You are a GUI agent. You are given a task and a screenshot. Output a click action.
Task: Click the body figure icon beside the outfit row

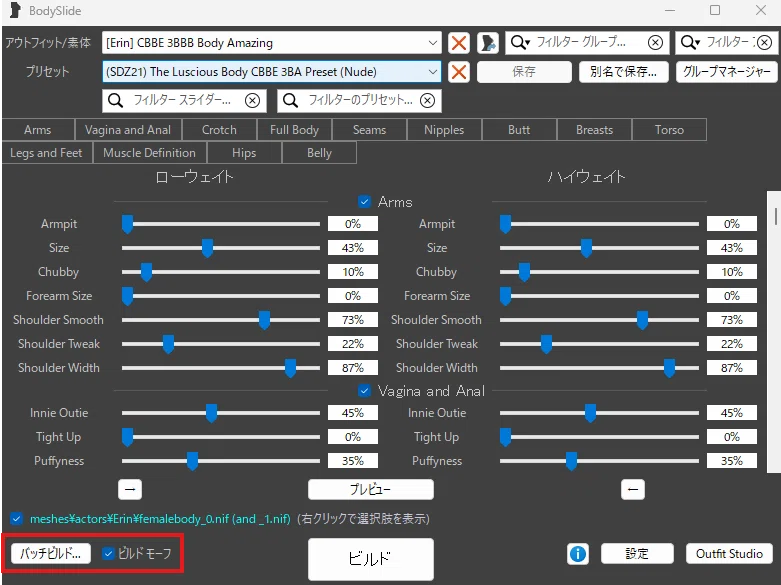coord(488,43)
